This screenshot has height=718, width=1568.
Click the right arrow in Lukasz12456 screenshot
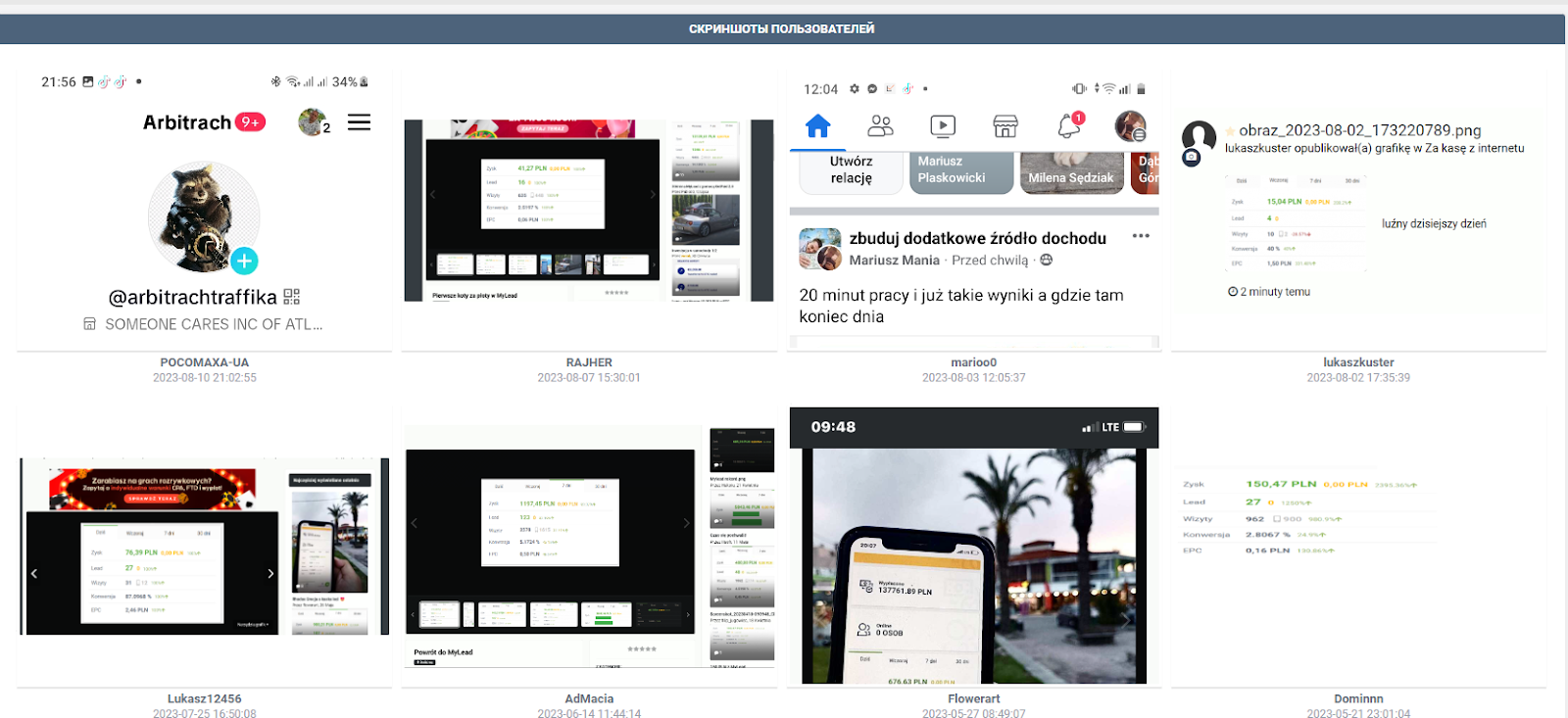[x=271, y=574]
